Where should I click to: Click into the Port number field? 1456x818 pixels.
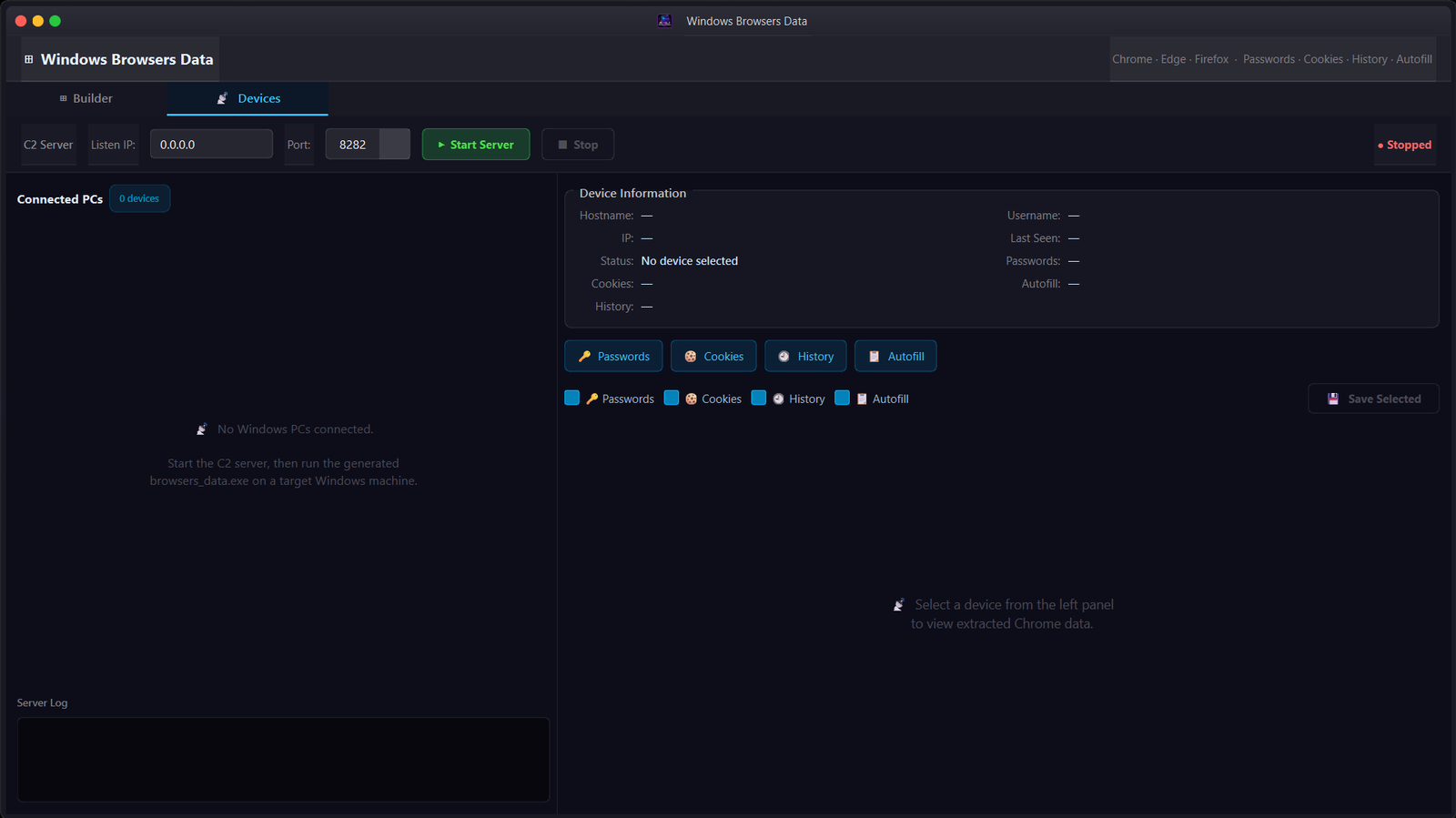tap(353, 144)
